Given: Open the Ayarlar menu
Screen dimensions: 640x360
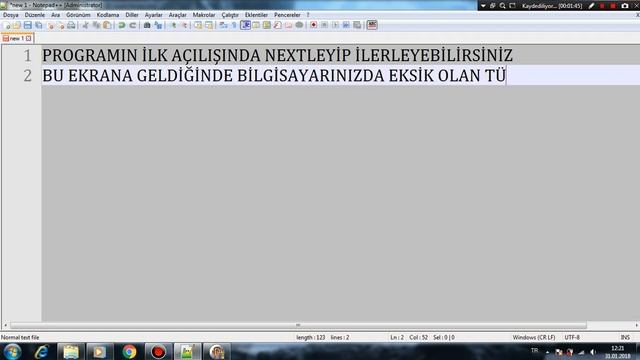Looking at the screenshot, I should (153, 15).
